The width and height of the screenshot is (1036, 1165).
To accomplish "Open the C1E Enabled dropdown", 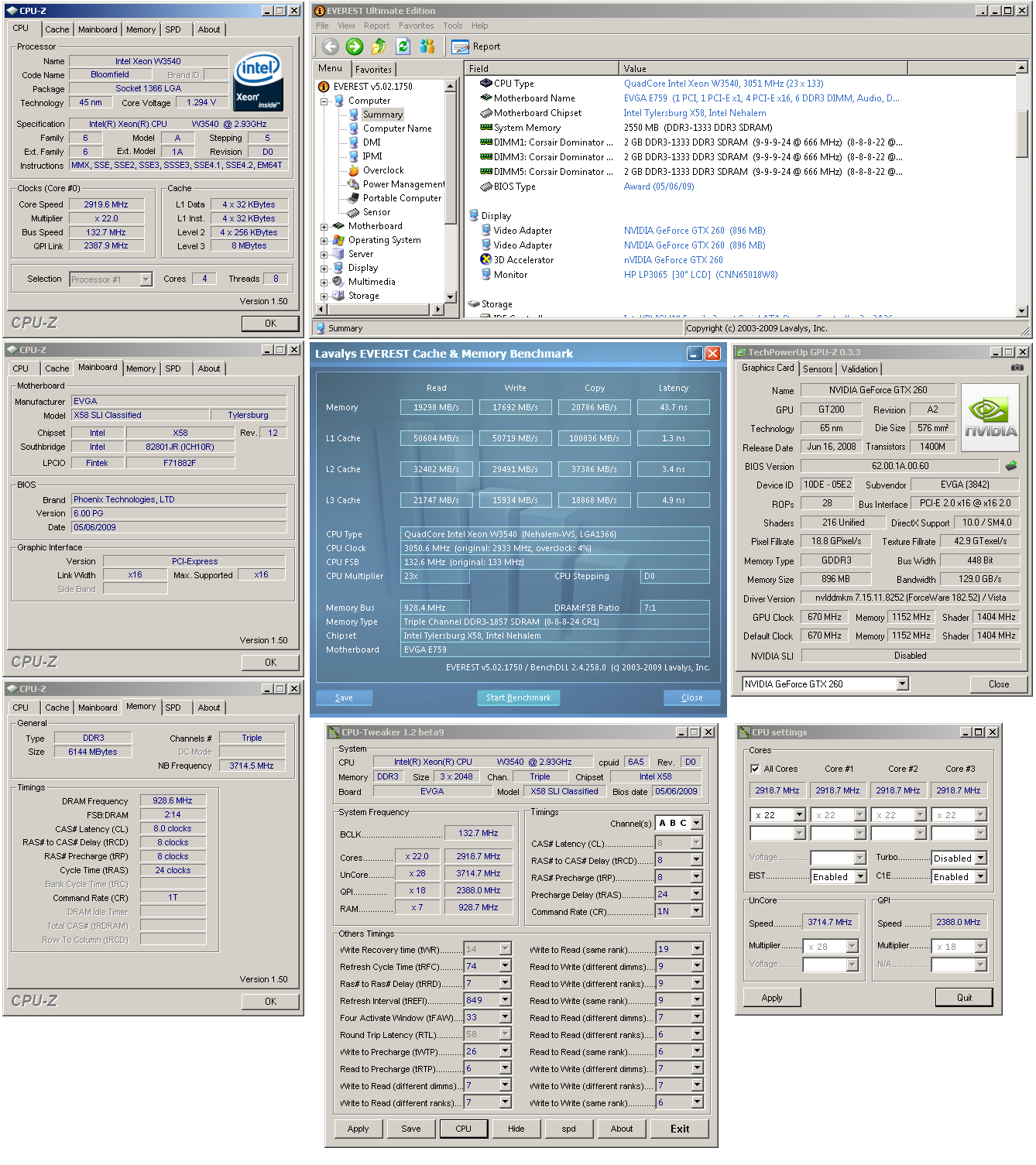I will coord(981,876).
